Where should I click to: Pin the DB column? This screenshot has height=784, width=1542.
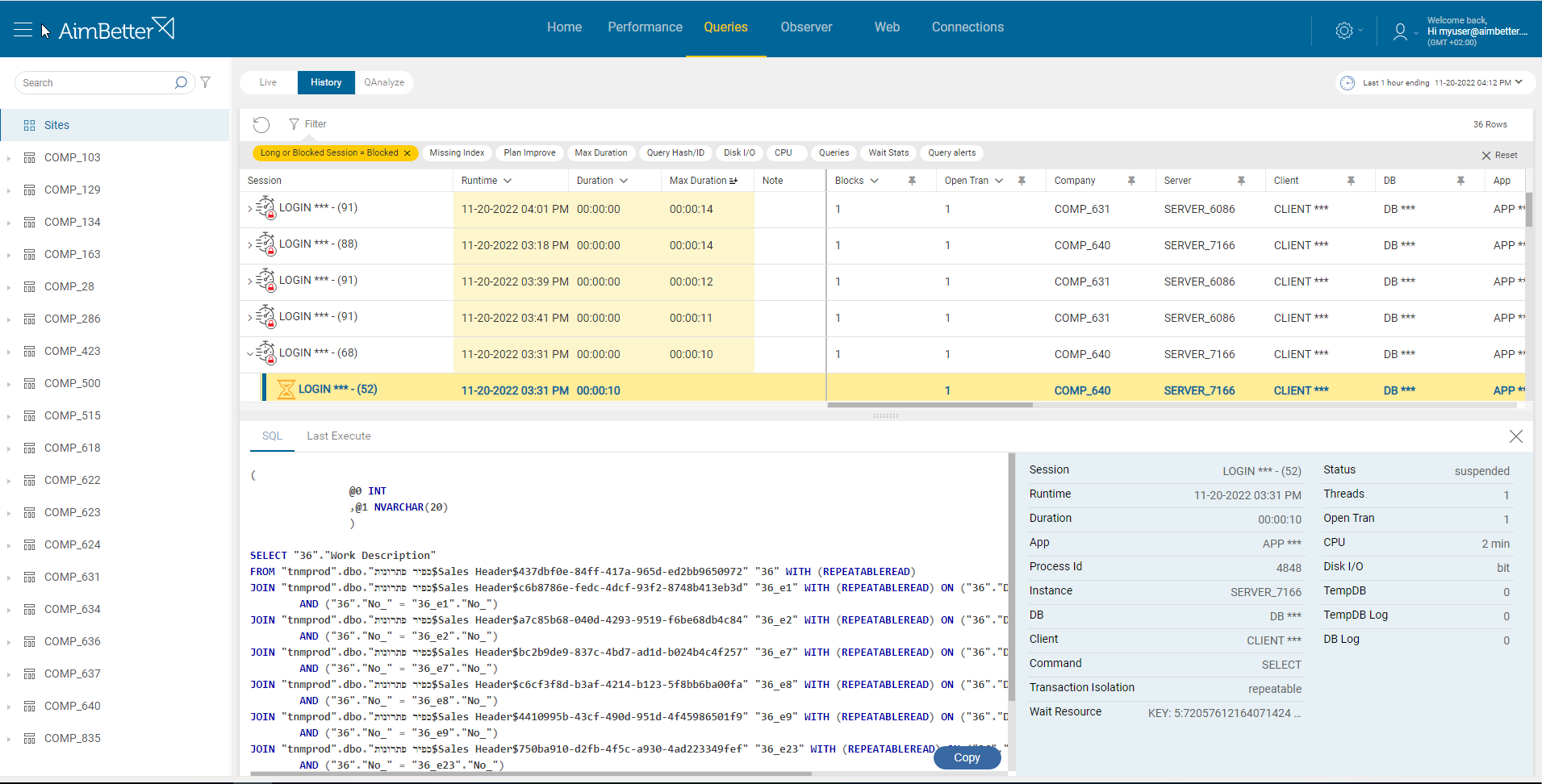pos(1461,181)
